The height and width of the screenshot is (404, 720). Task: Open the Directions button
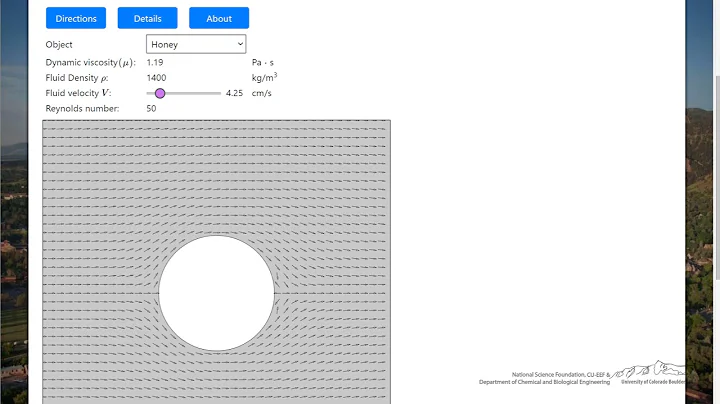[x=76, y=18]
